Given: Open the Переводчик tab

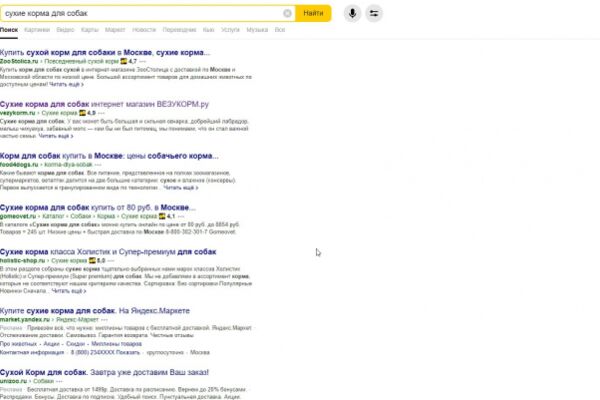Looking at the screenshot, I should pyautogui.click(x=179, y=30).
